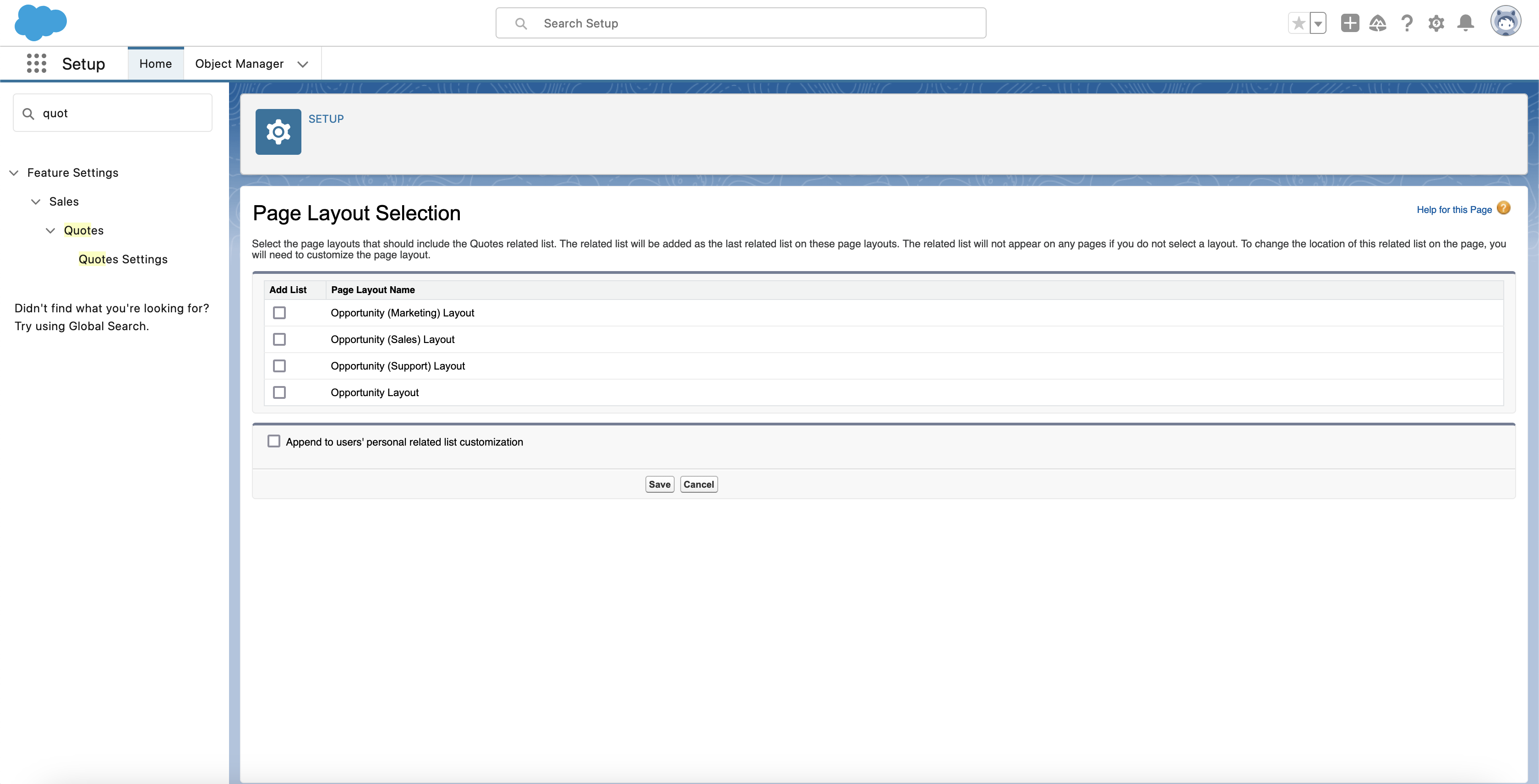Open Help for this Page link
The height and width of the screenshot is (784, 1539).
tap(1453, 210)
